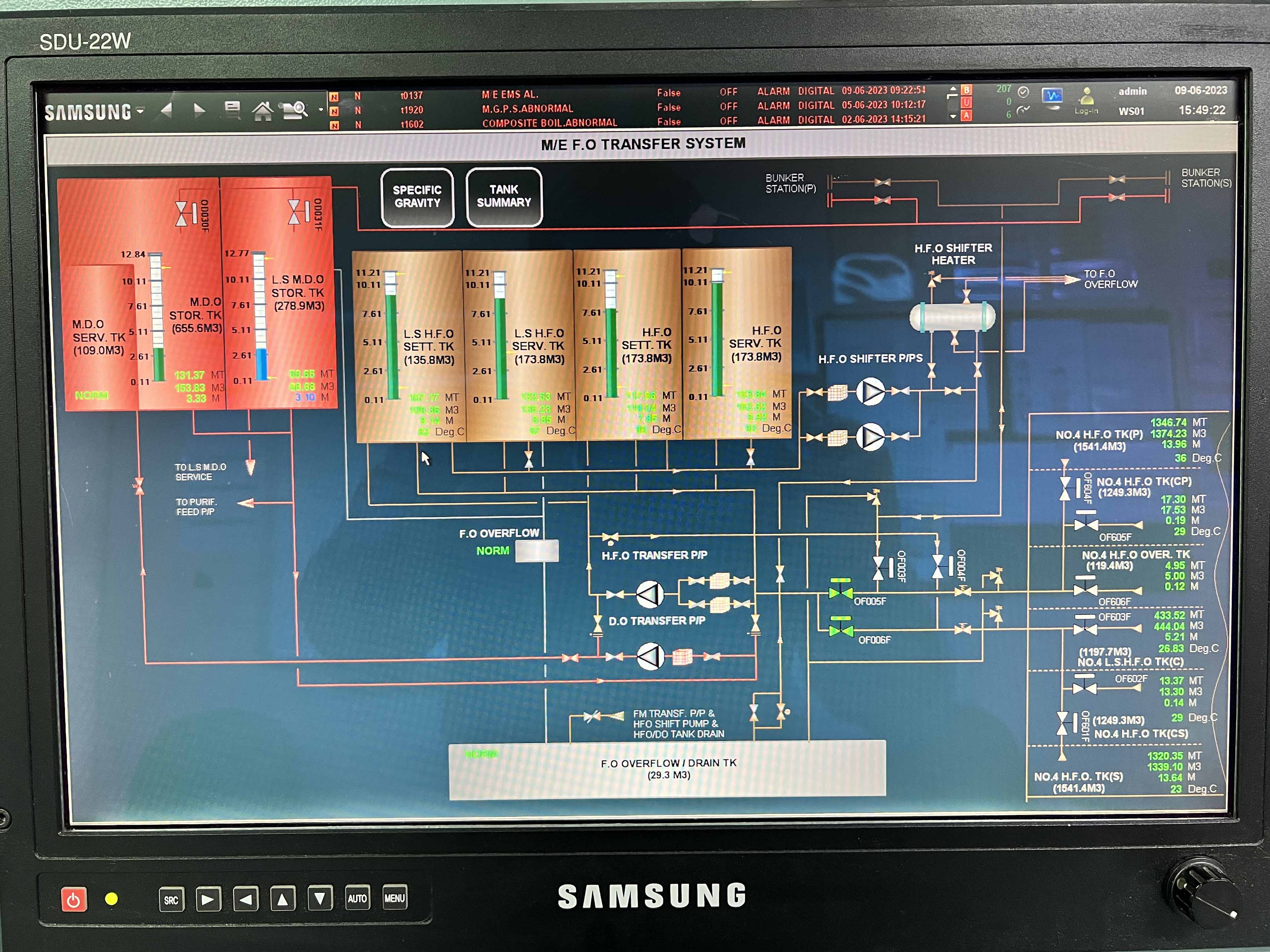1270x952 pixels.
Task: Open the TANK SUMMARY page
Action: point(504,196)
